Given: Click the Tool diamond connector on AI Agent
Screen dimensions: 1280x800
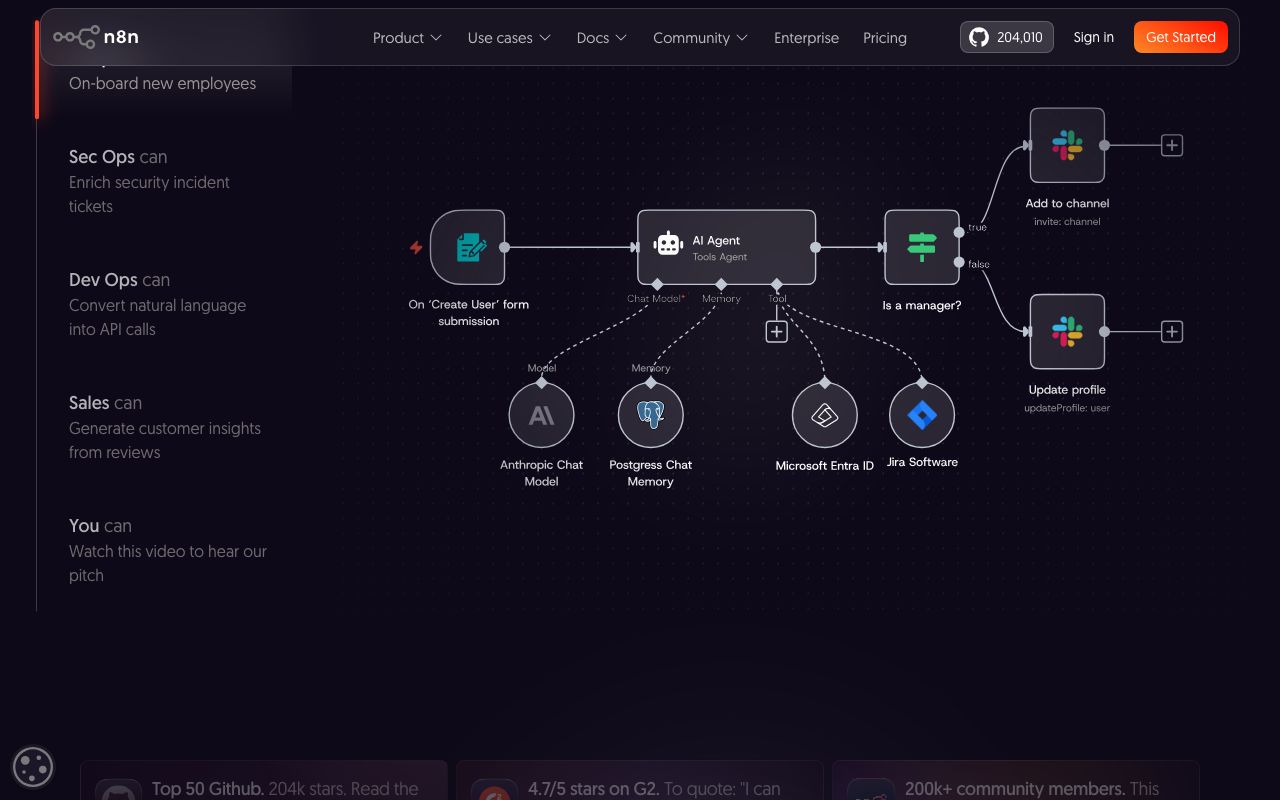Looking at the screenshot, I should [x=777, y=284].
